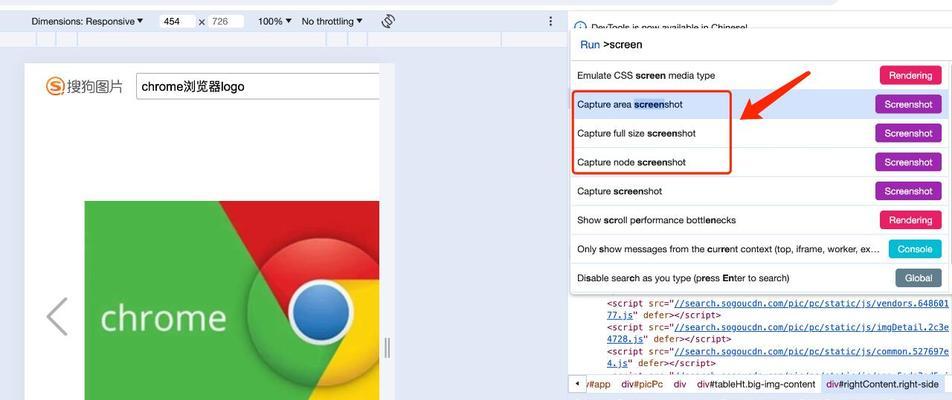Click Rendering badge beside scroll performance bottlenecks

pos(910,220)
